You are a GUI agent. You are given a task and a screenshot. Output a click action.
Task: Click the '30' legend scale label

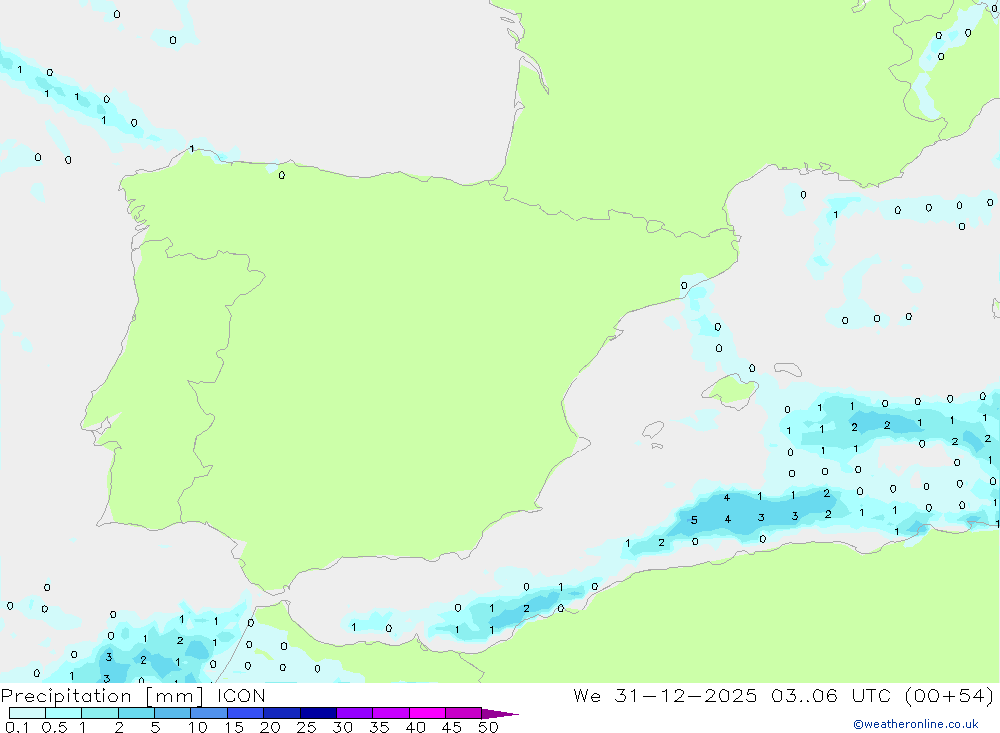343,727
